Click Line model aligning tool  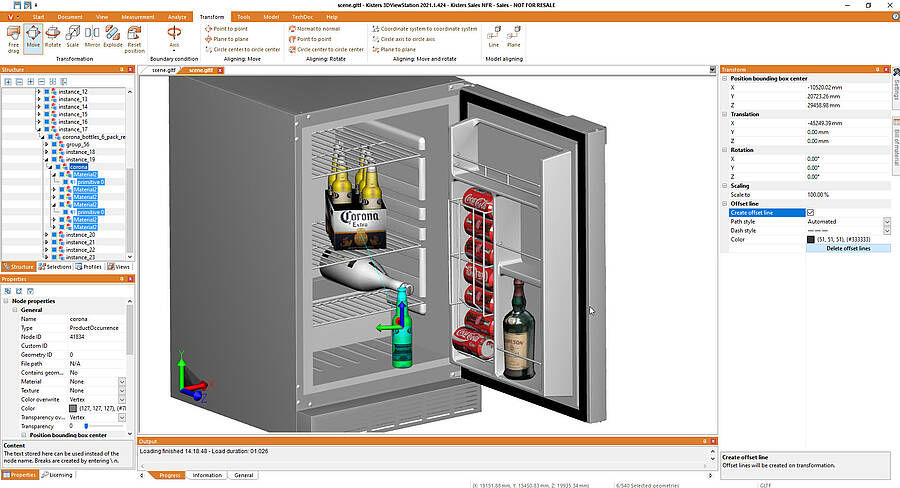[x=494, y=37]
